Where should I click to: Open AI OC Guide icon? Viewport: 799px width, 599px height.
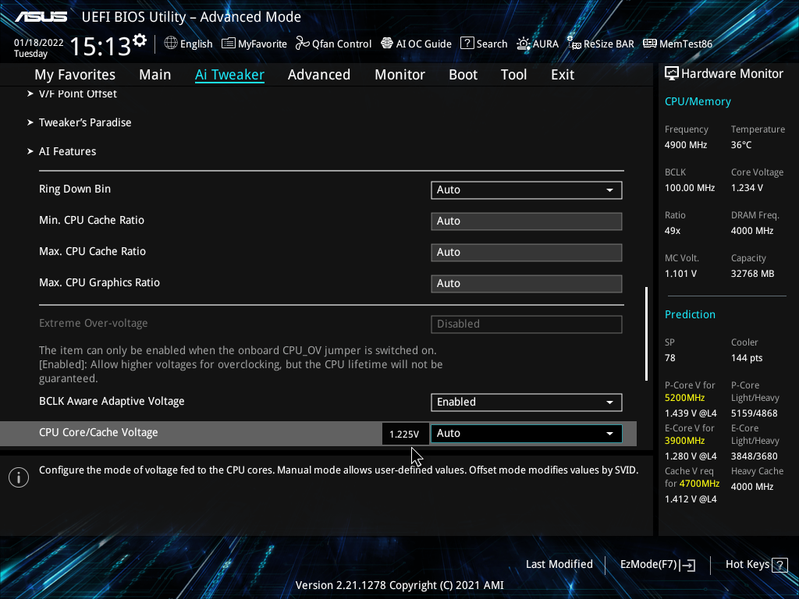coord(387,43)
